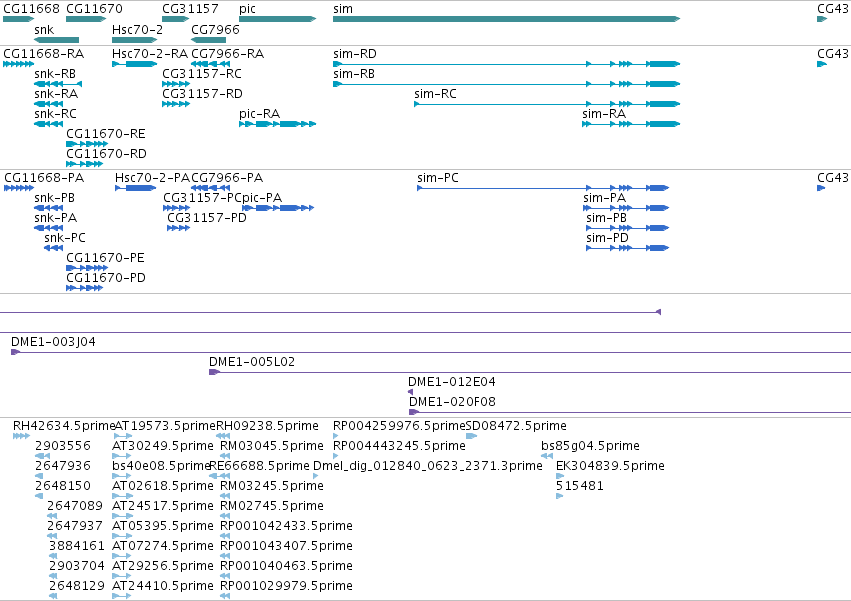Select the RP004259976.5prime EST label
851x601 pixels.
click(399, 426)
